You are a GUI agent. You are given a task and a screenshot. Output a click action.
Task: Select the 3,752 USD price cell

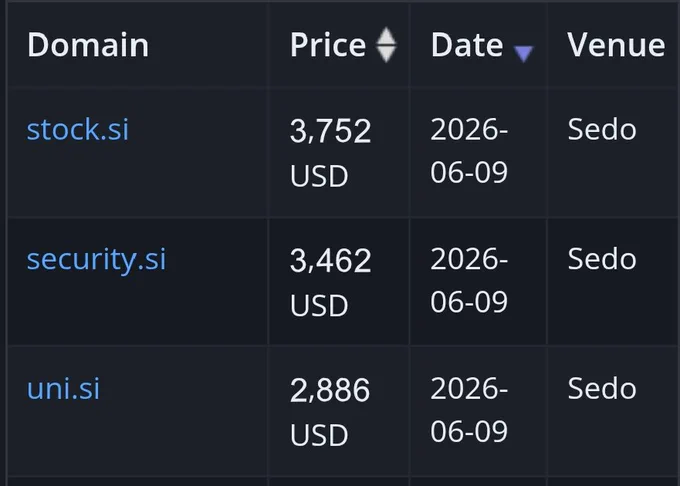(330, 153)
